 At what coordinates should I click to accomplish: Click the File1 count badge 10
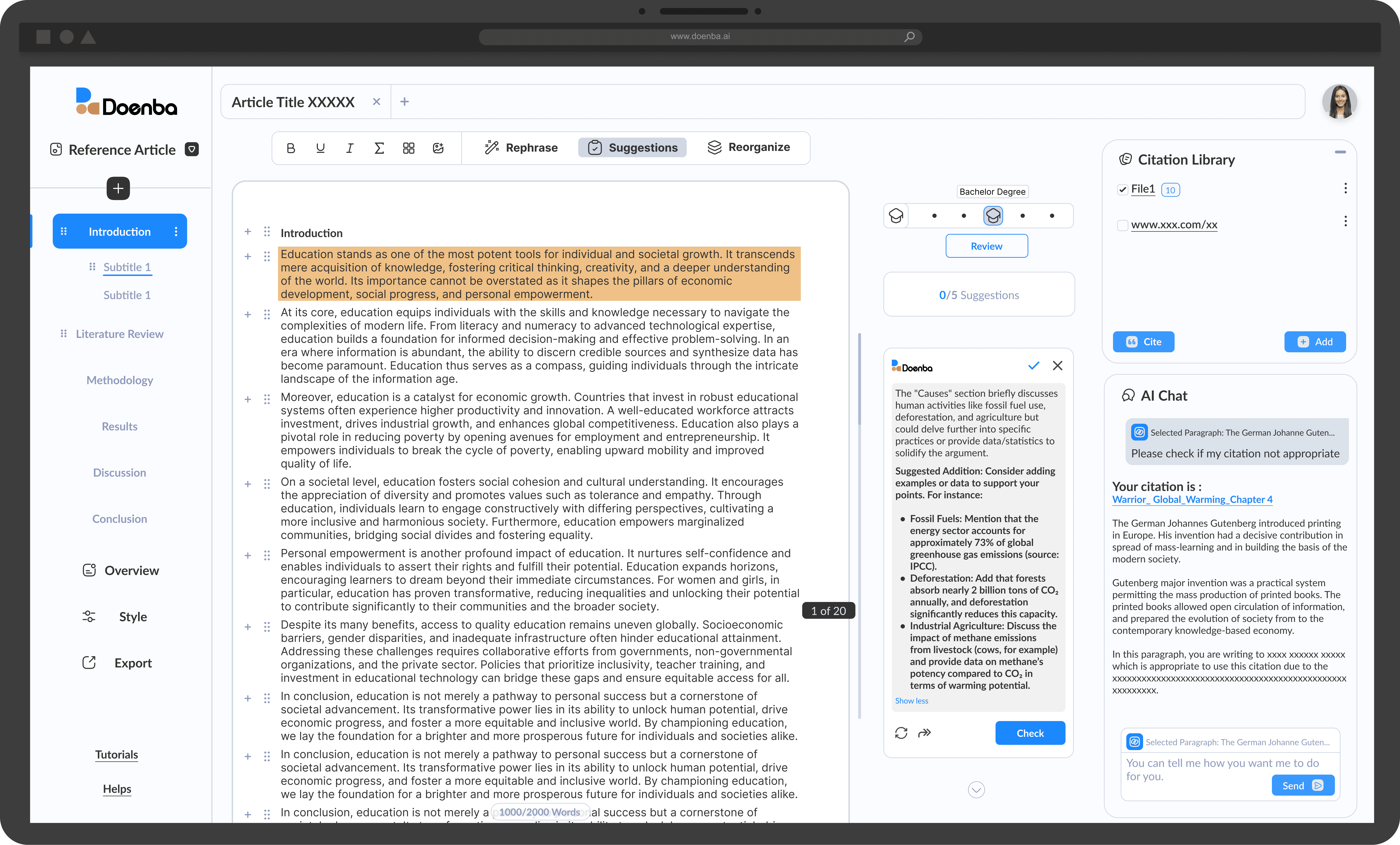point(1170,190)
